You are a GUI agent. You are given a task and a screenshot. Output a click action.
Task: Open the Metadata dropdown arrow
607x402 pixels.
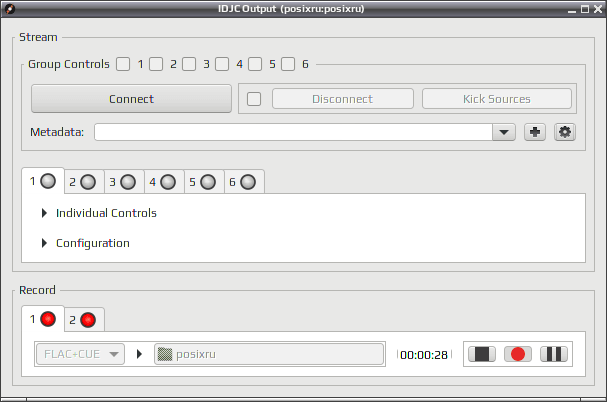[504, 132]
